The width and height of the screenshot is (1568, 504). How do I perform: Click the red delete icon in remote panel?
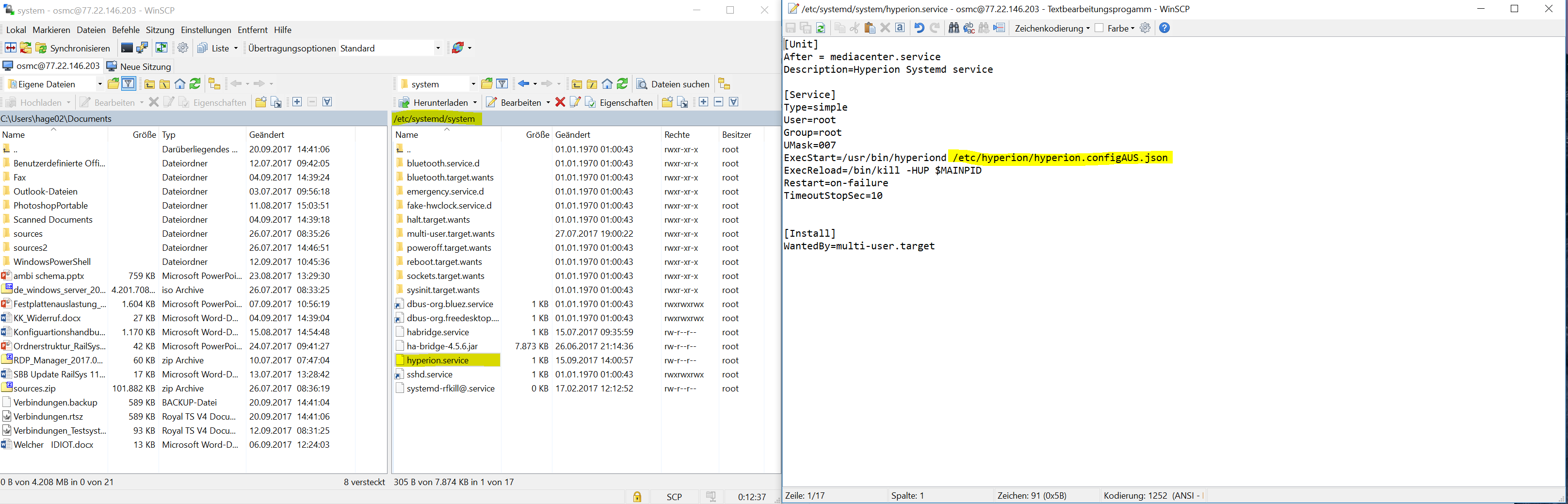[x=560, y=102]
